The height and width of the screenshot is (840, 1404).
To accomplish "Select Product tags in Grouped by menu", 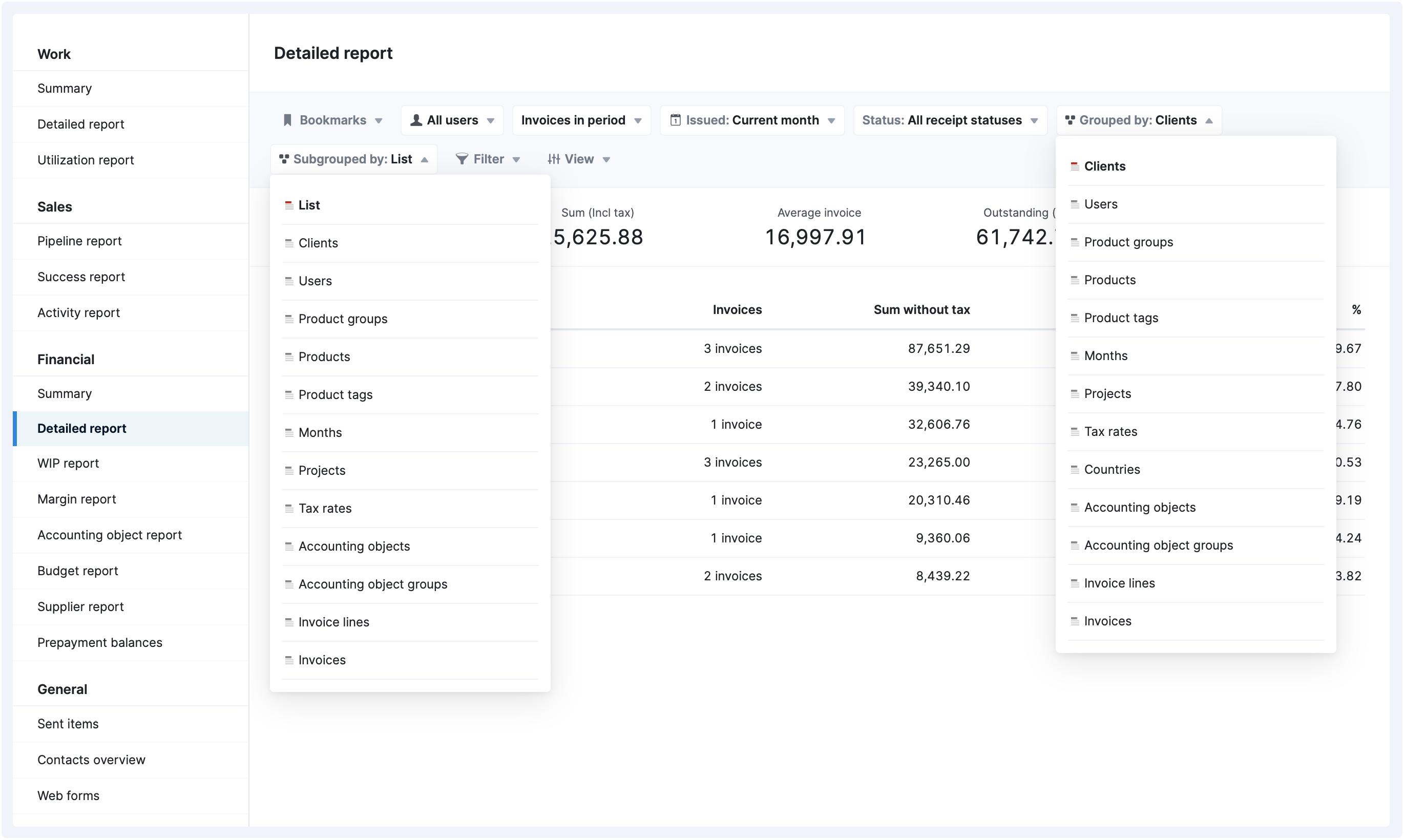I will pos(1195,318).
